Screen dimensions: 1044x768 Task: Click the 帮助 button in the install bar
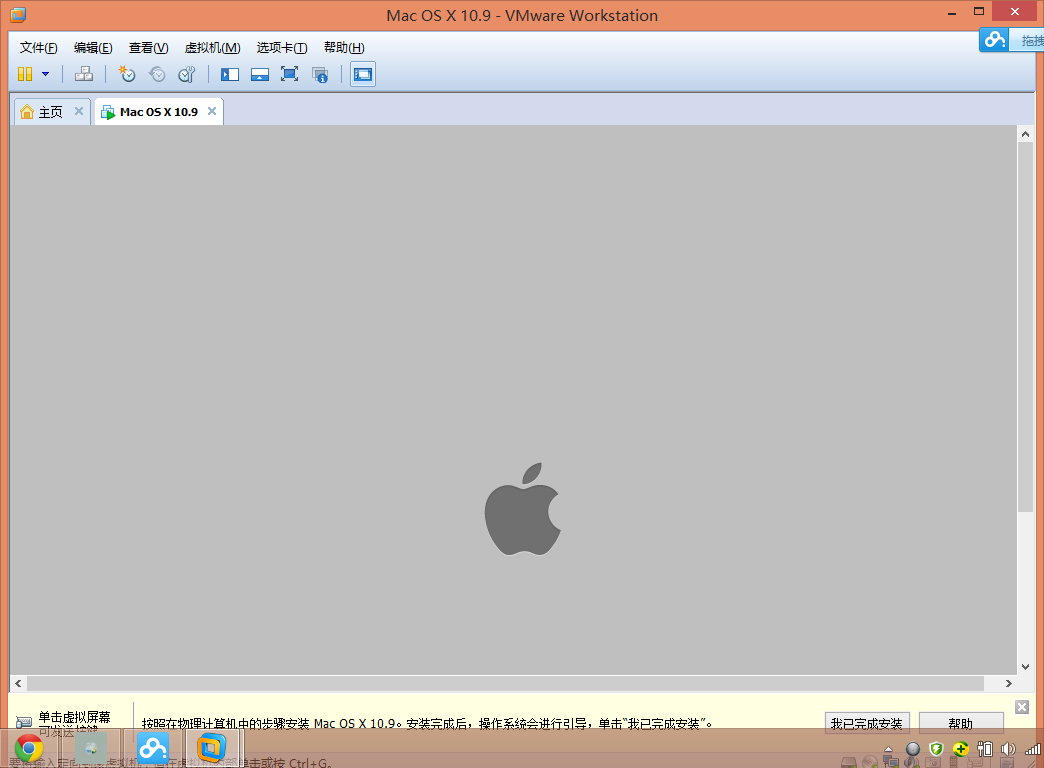click(961, 723)
